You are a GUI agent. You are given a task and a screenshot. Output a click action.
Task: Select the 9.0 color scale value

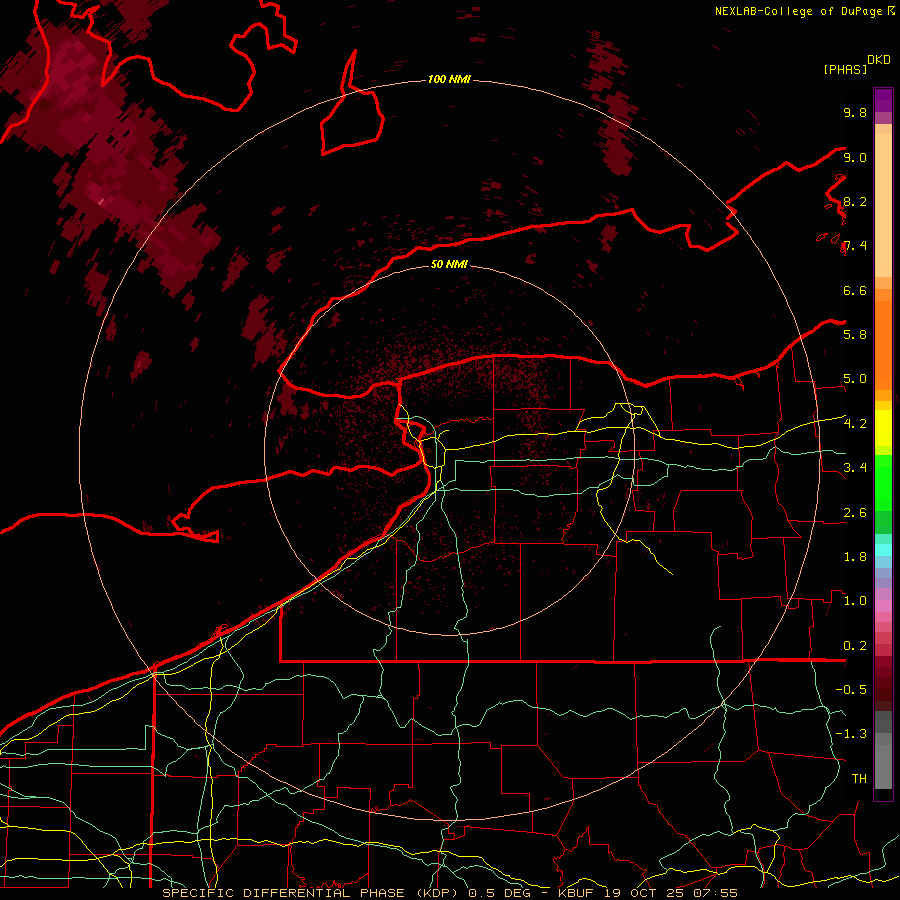tap(855, 157)
